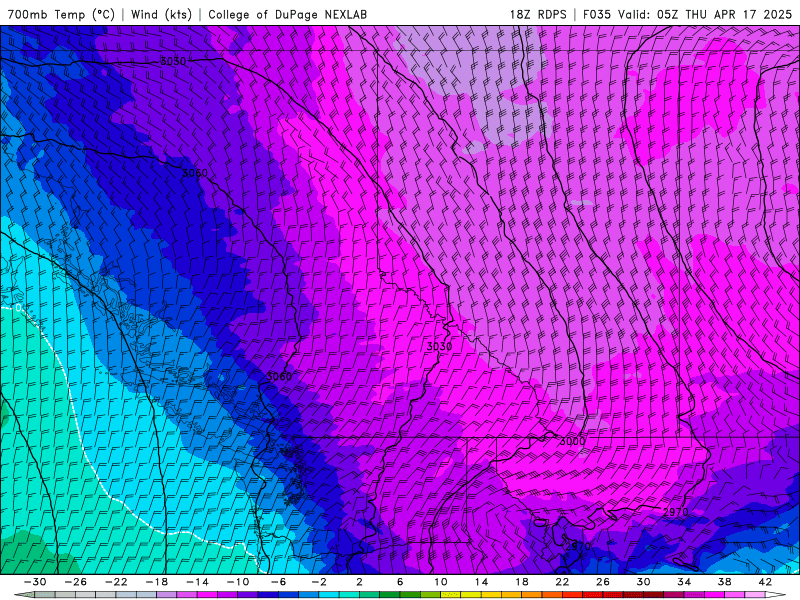Pick the -18 temperature scale value
The image size is (800, 600).
pos(157,582)
